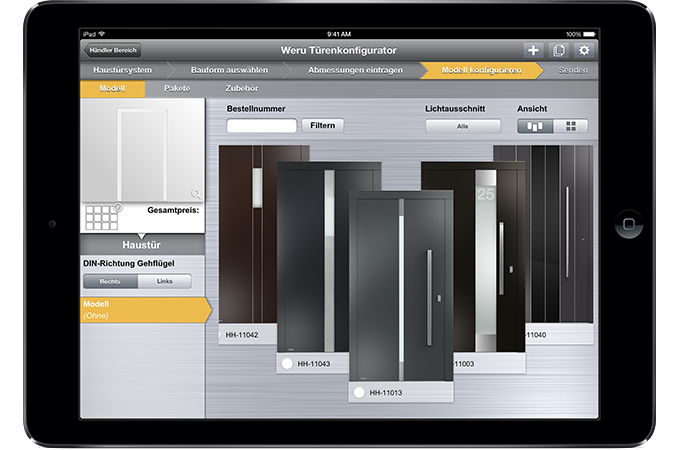Go to Modell konfigurieren step

481,70
